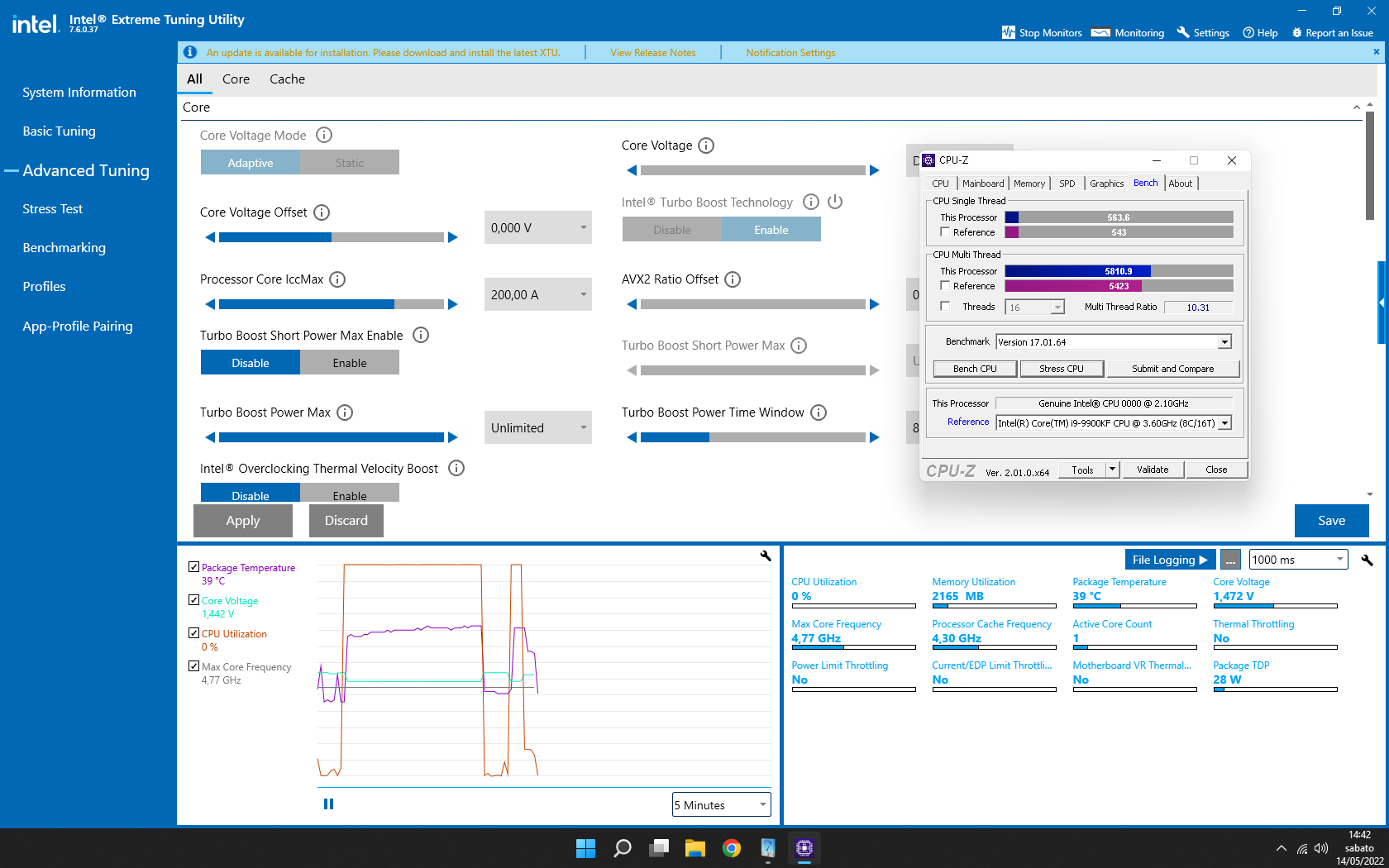Click the Core Voltage Offset slider track
Screen dimensions: 1389x868
point(331,237)
